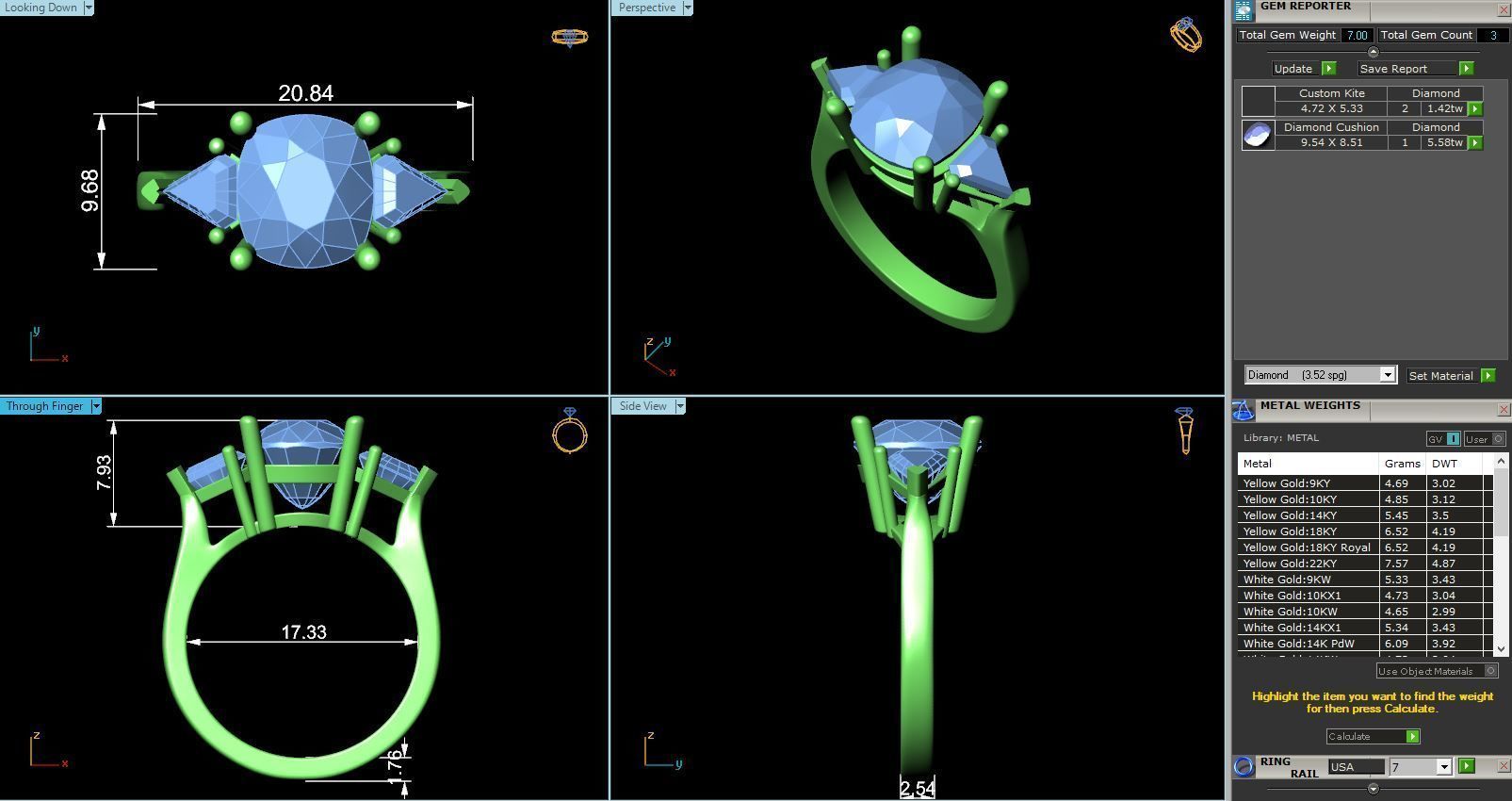Open the Perspective viewport dropdown arrow

pyautogui.click(x=688, y=8)
